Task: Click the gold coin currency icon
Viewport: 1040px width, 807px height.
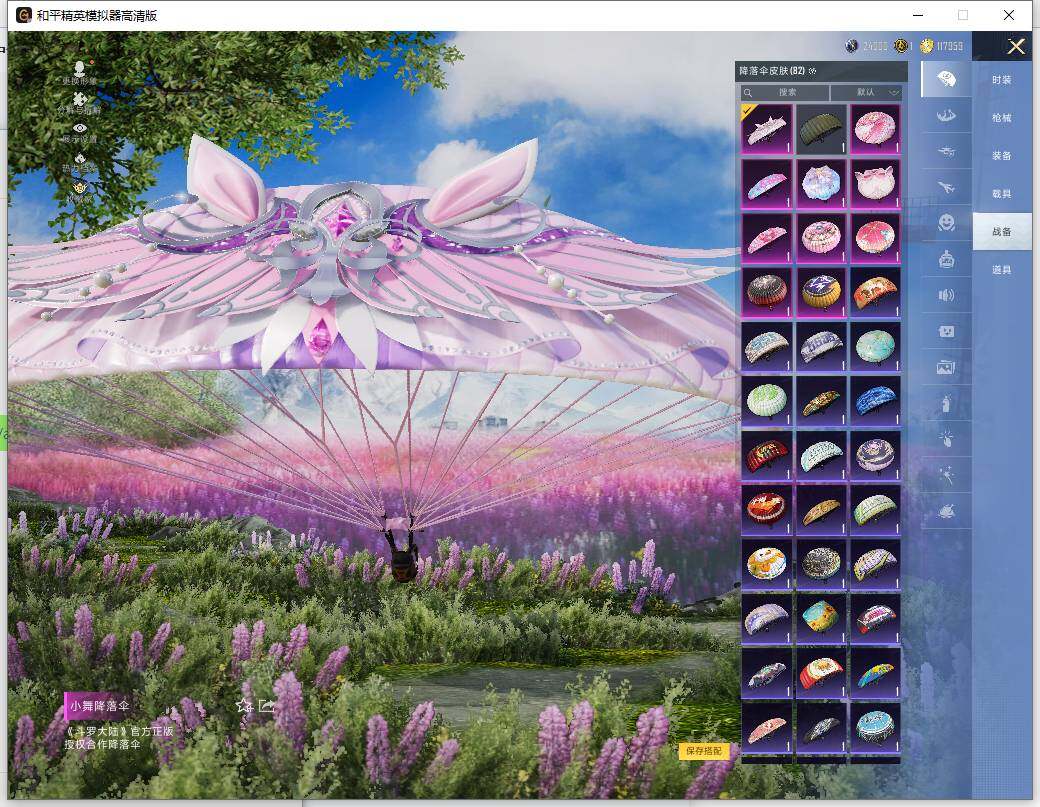Action: (927, 46)
